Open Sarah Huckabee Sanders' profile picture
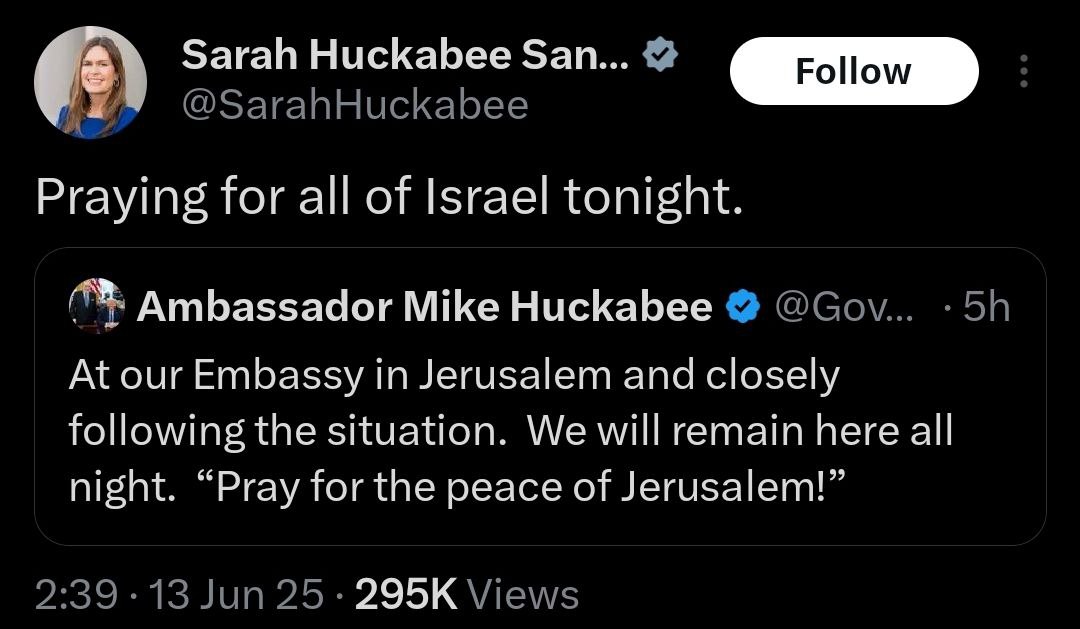This screenshot has height=629, width=1080. click(x=91, y=83)
